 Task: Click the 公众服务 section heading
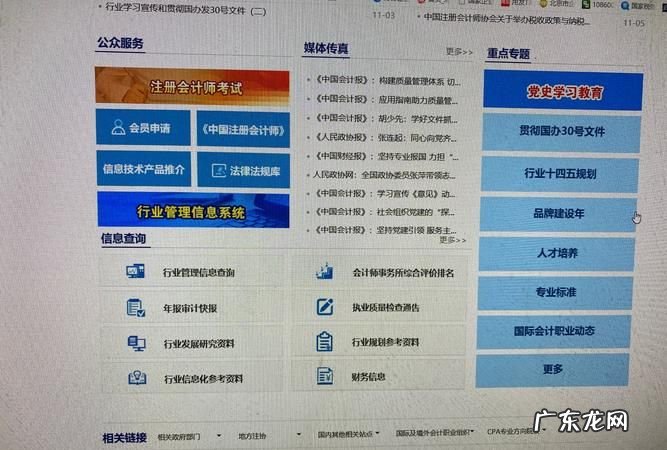120,43
